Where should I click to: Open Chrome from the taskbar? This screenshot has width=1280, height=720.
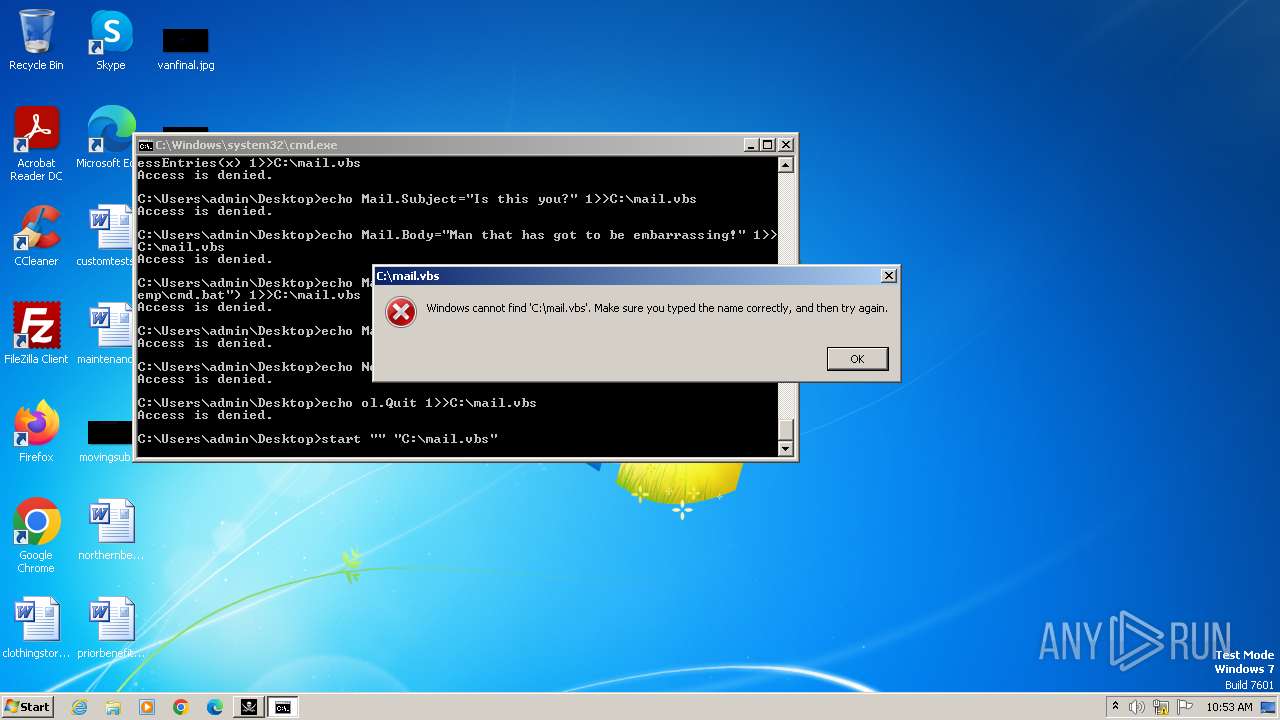tap(181, 707)
